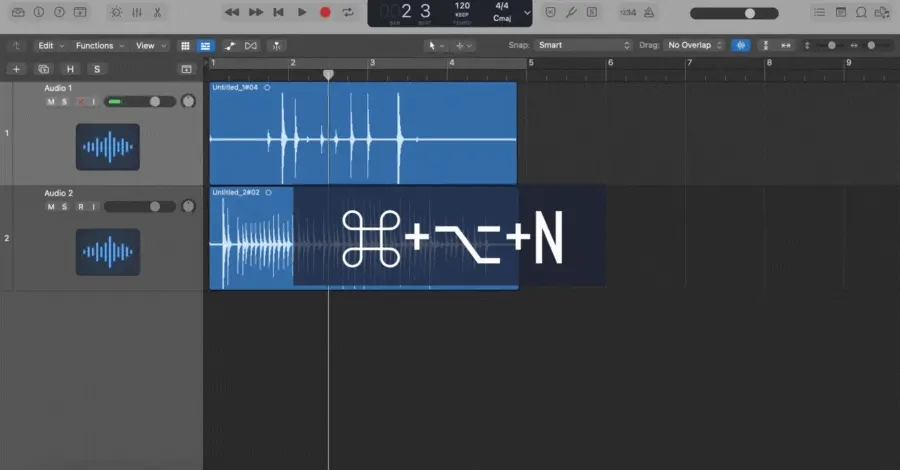The height and width of the screenshot is (470, 900).
Task: Open the Drag No Overlap dropdown
Action: 695,45
